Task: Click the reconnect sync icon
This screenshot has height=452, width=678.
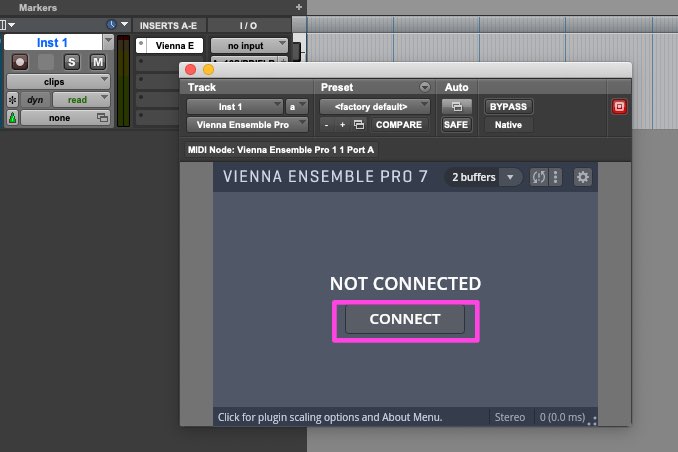Action: click(x=538, y=177)
